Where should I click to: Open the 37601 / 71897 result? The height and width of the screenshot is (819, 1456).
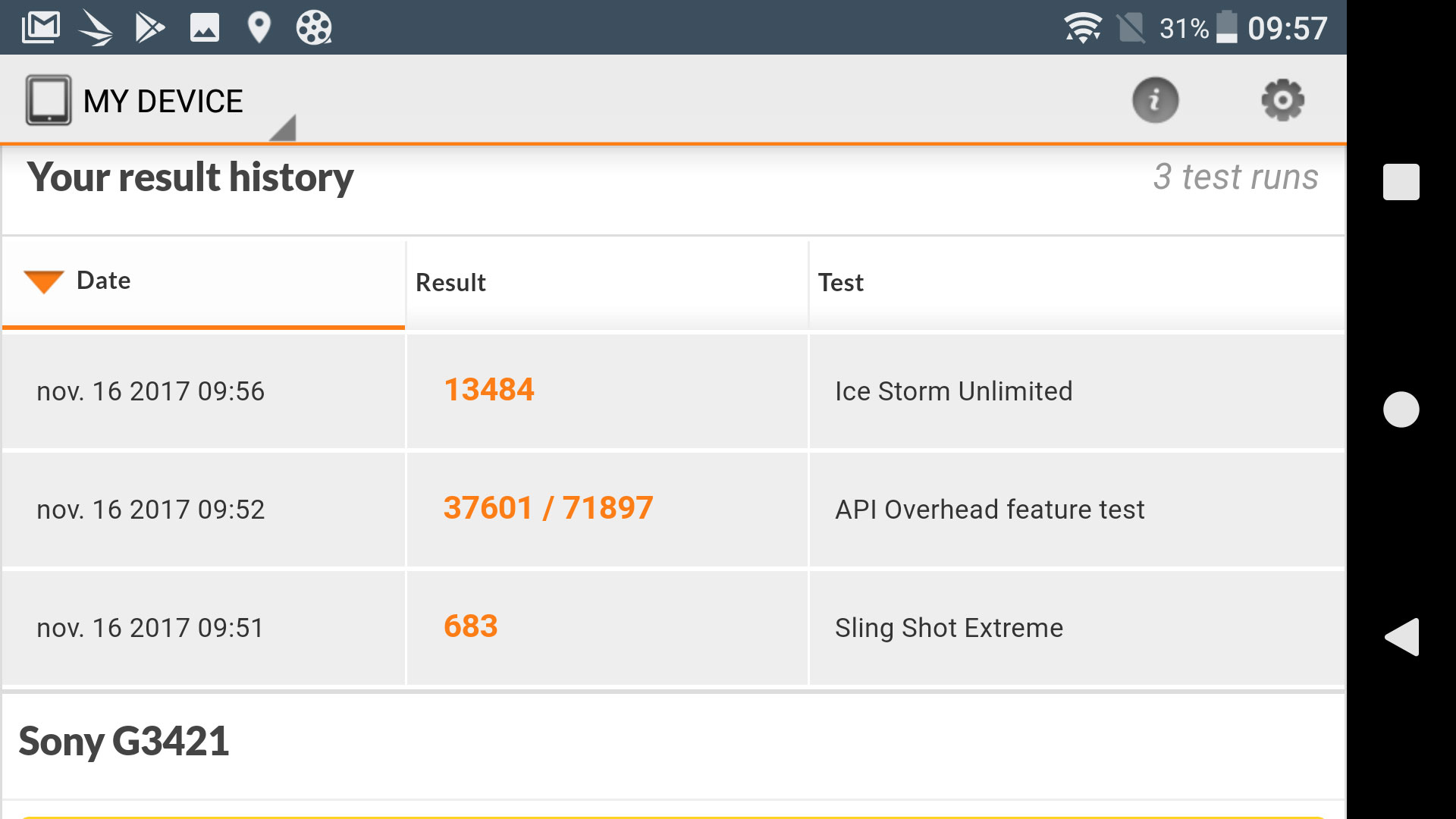pyautogui.click(x=548, y=508)
